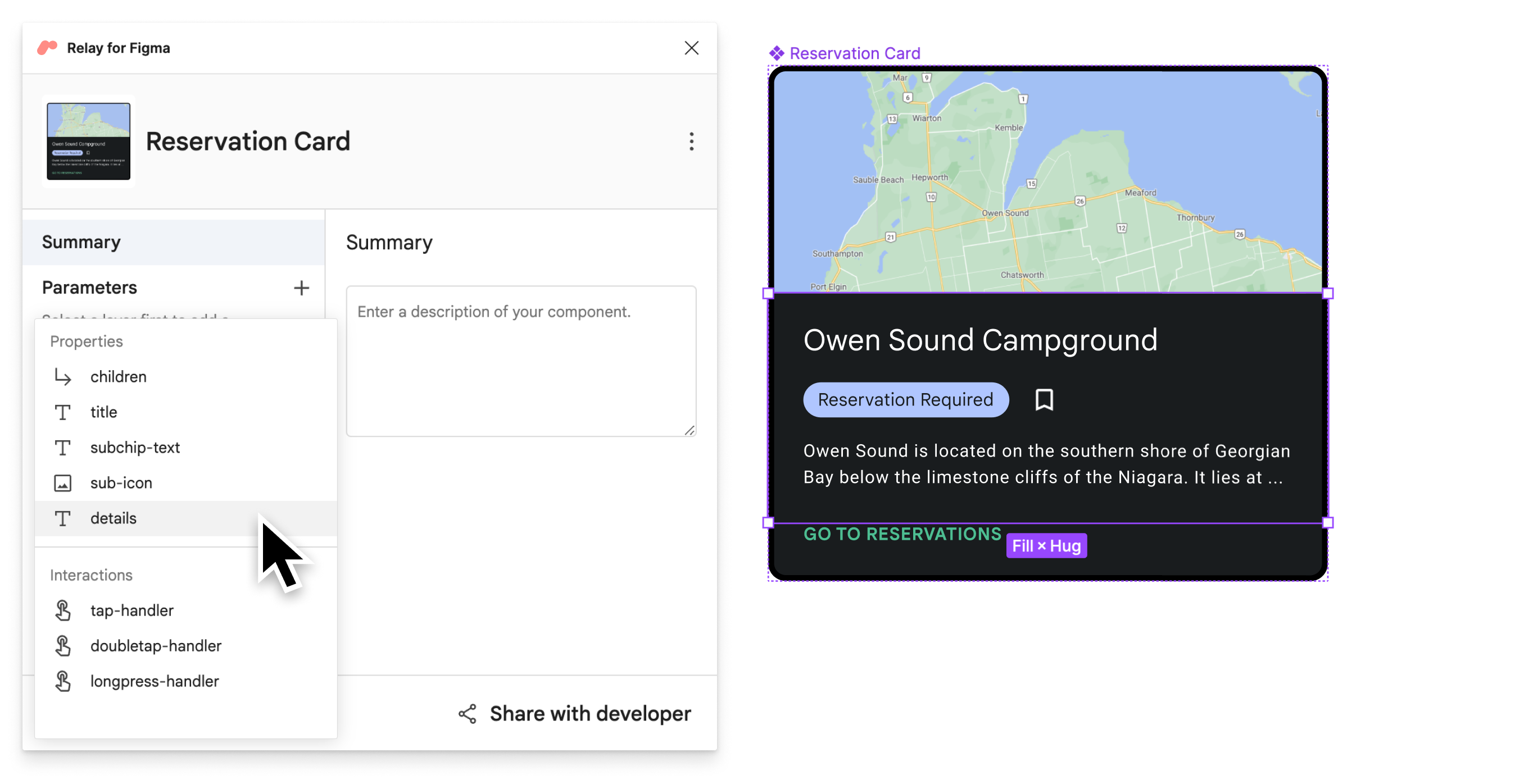Expand the Properties section in panel
The image size is (1524, 784).
[x=86, y=340]
